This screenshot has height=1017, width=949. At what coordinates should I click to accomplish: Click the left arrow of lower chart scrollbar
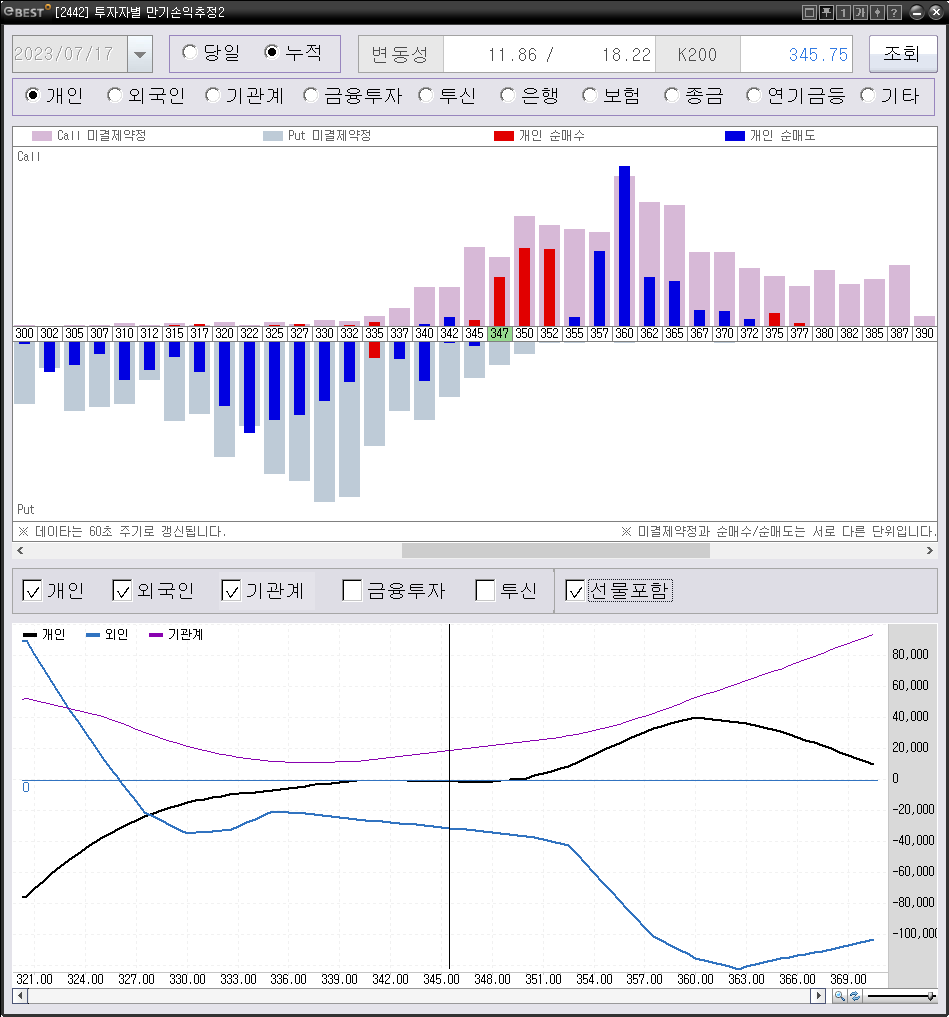tap(20, 996)
